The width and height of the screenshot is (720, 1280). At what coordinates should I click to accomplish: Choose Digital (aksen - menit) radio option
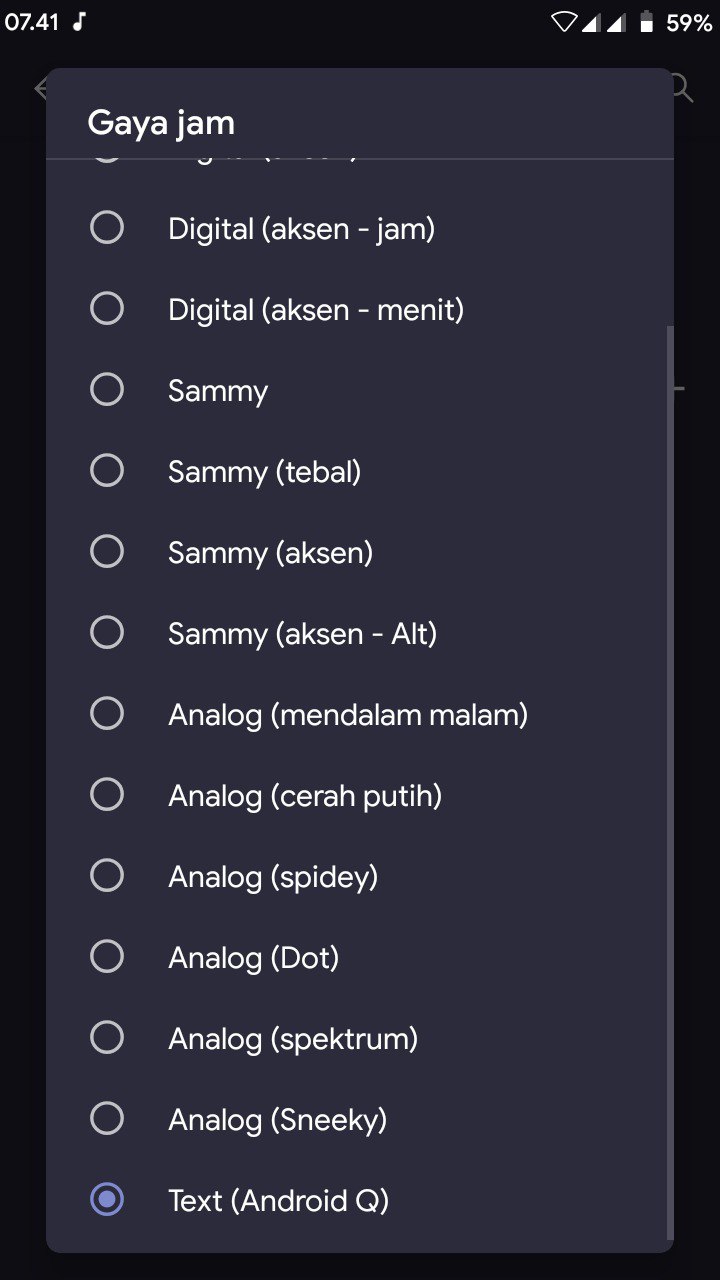[x=360, y=310]
